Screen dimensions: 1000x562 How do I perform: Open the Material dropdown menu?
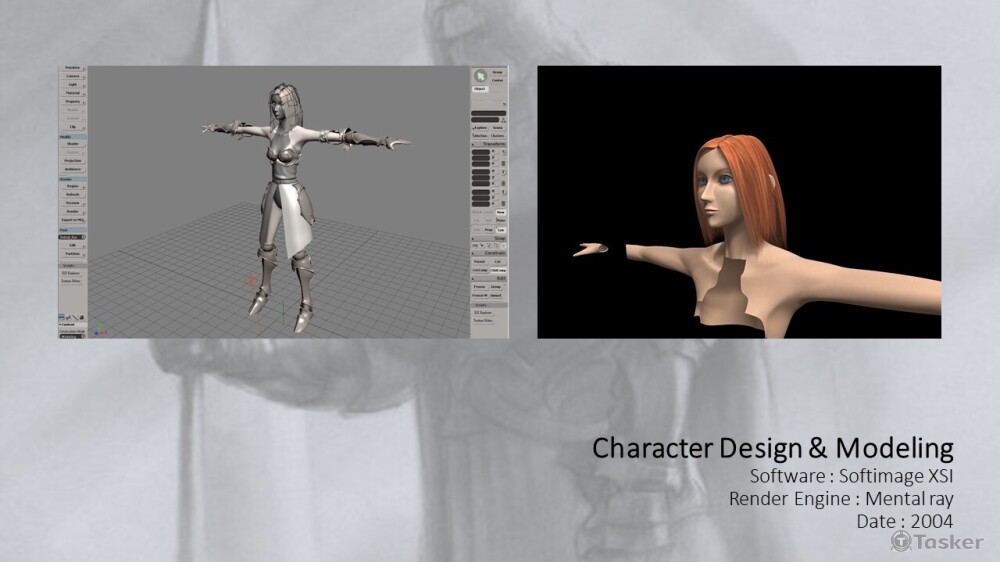tap(72, 93)
